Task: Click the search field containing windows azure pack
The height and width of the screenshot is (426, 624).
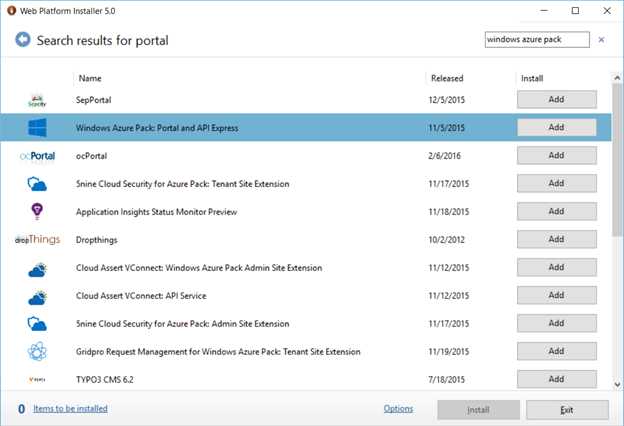Action: [537, 39]
